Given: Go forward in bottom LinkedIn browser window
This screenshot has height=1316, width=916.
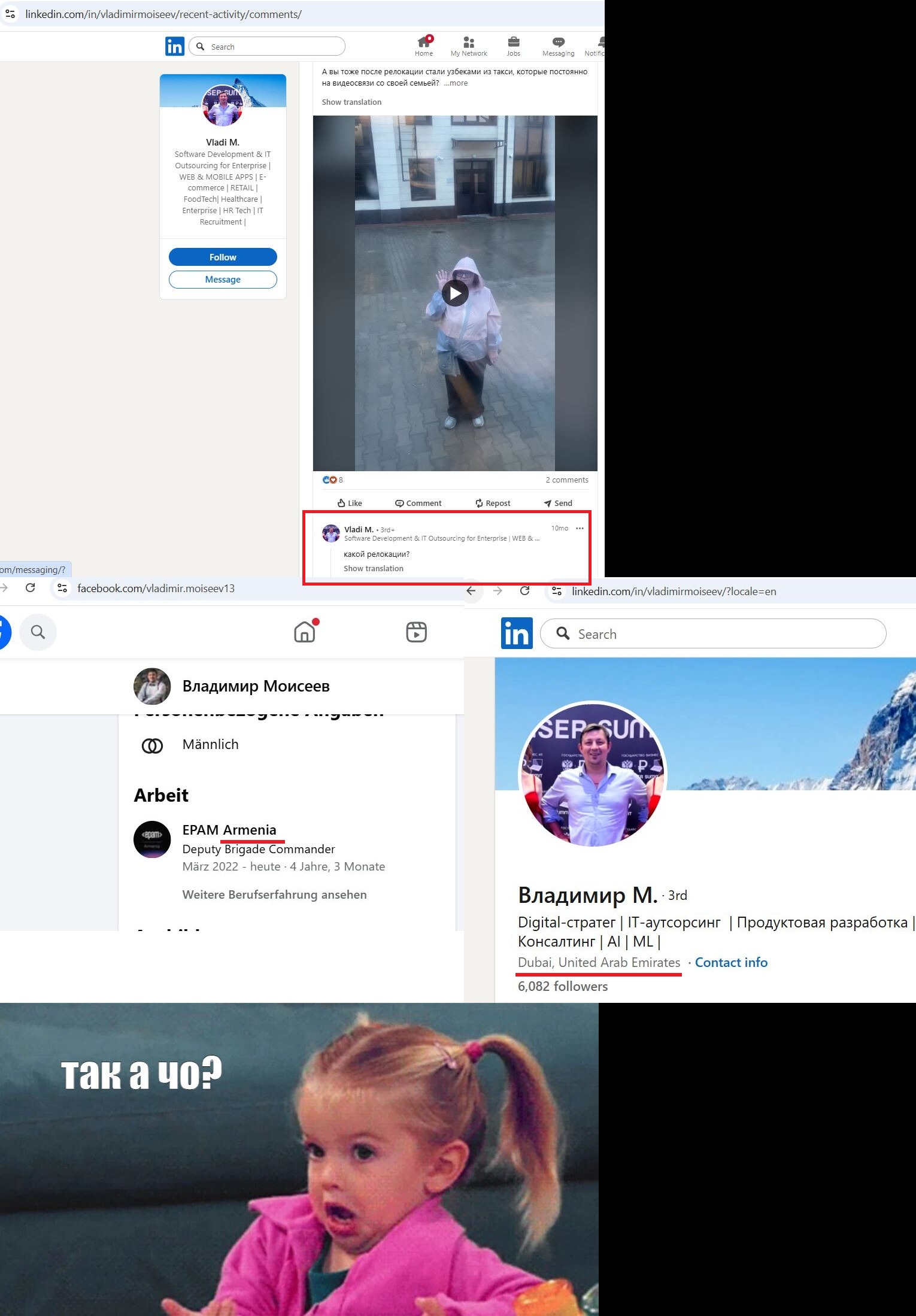Looking at the screenshot, I should [x=498, y=591].
